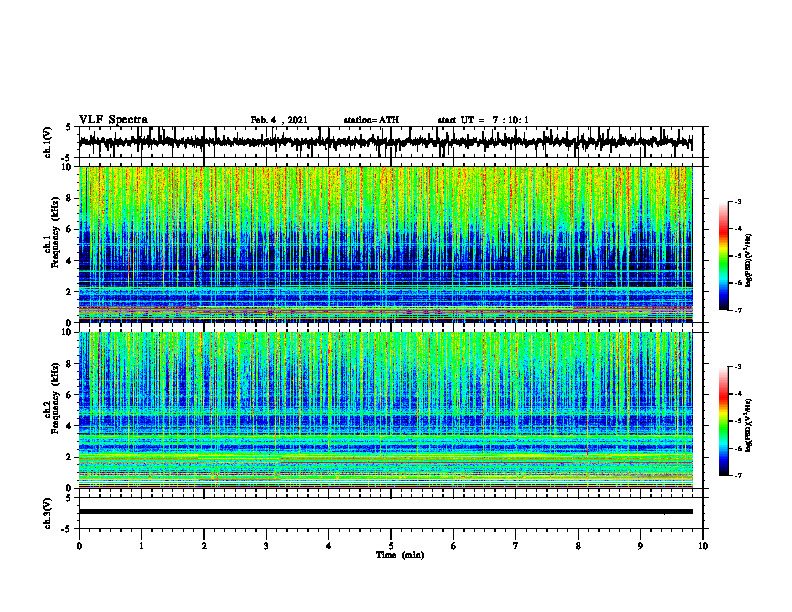The image size is (792, 612).
Task: Click the ch.1 voltage waveform trace panel
Action: click(x=391, y=142)
